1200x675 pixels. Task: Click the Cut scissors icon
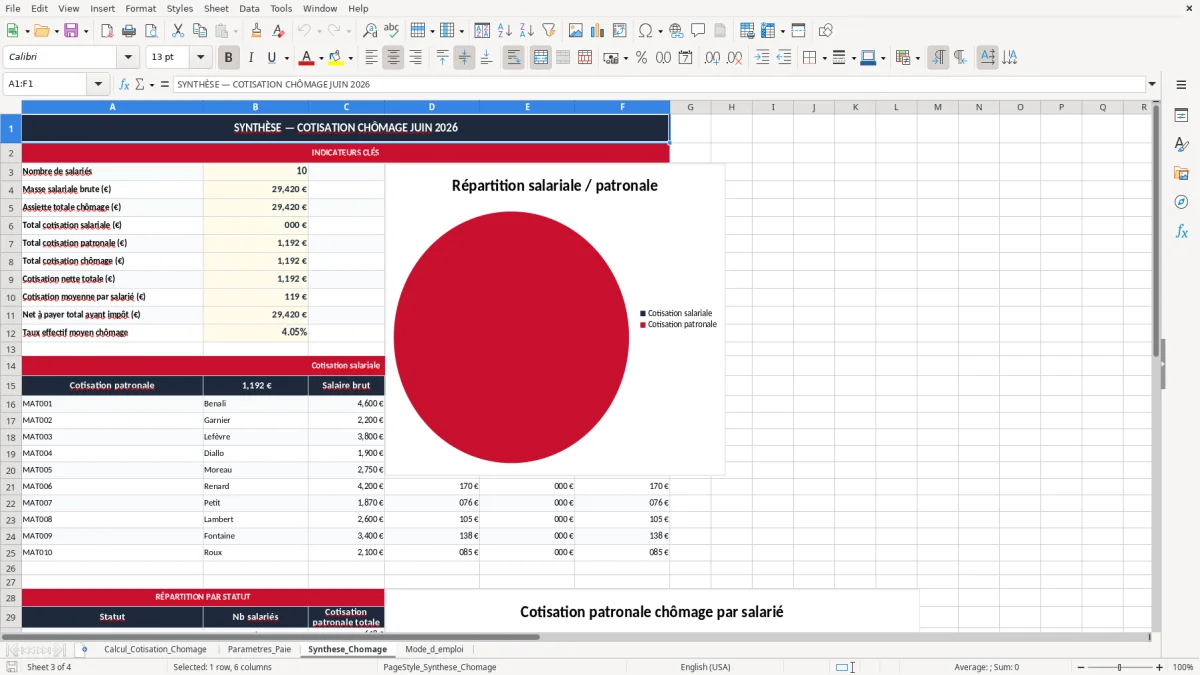point(178,31)
